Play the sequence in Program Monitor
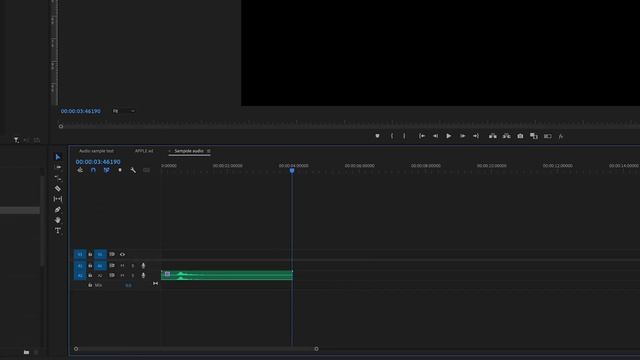Screen dimensions: 640x360 tap(449, 136)
